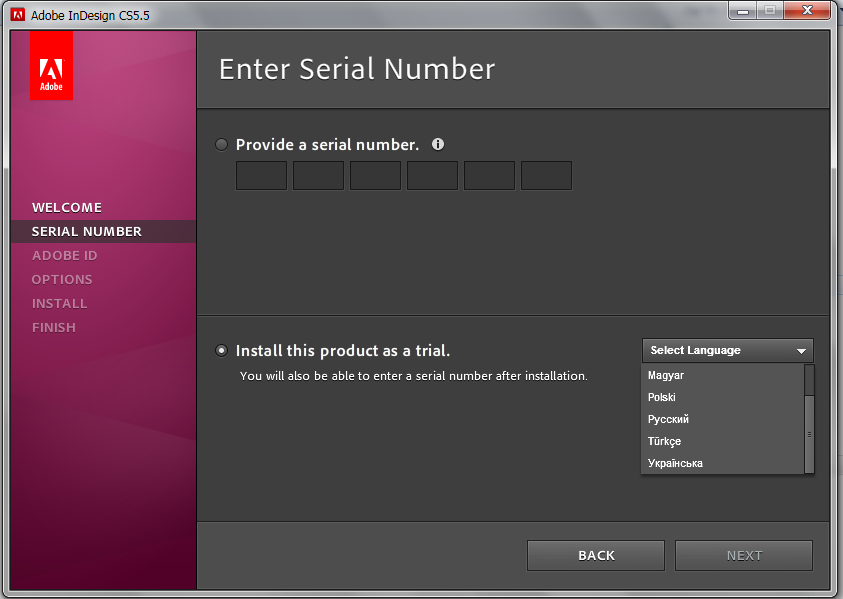Image resolution: width=843 pixels, height=599 pixels.
Task: Click the serial number info icon
Action: click(438, 144)
